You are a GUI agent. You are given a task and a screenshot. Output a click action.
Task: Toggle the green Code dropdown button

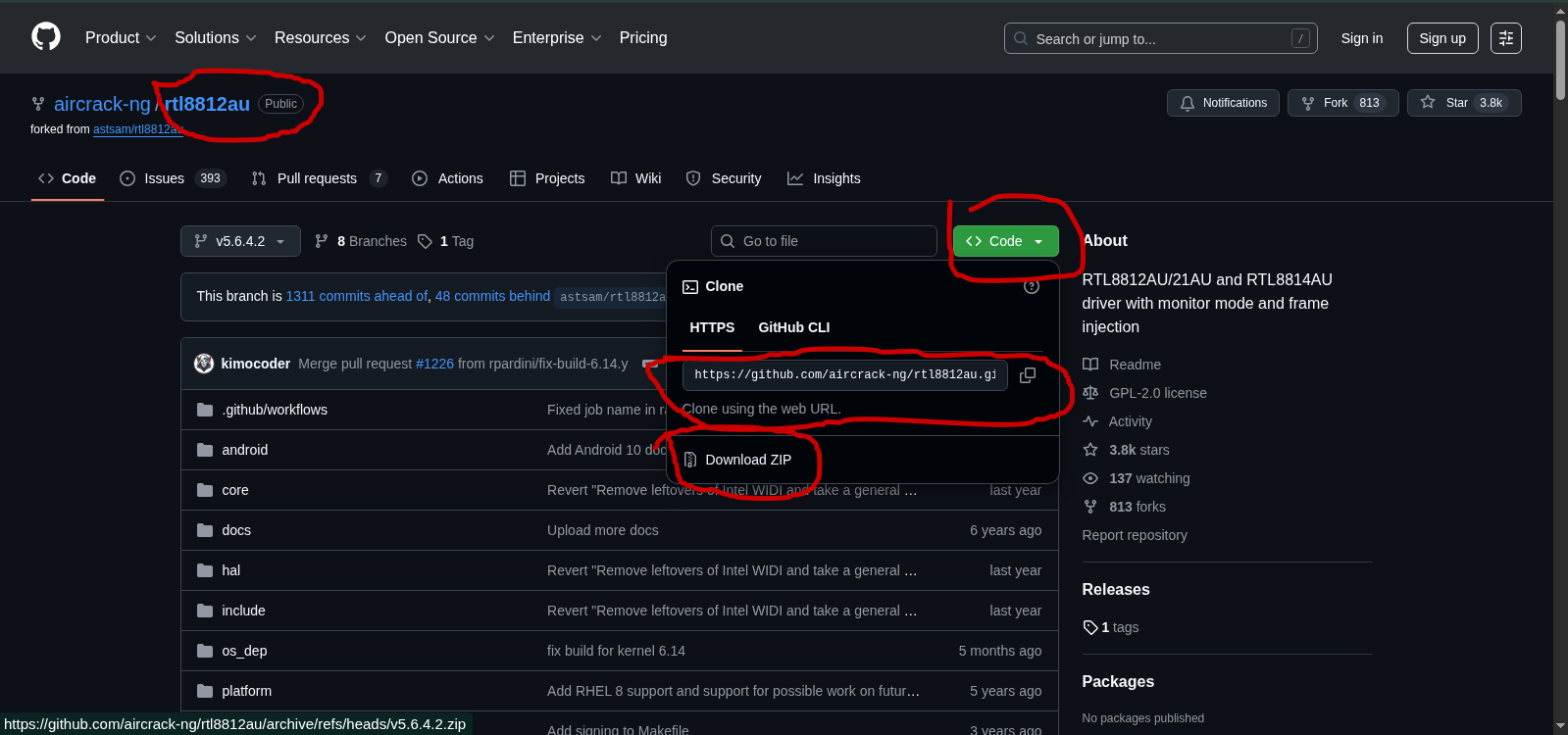coord(1005,241)
